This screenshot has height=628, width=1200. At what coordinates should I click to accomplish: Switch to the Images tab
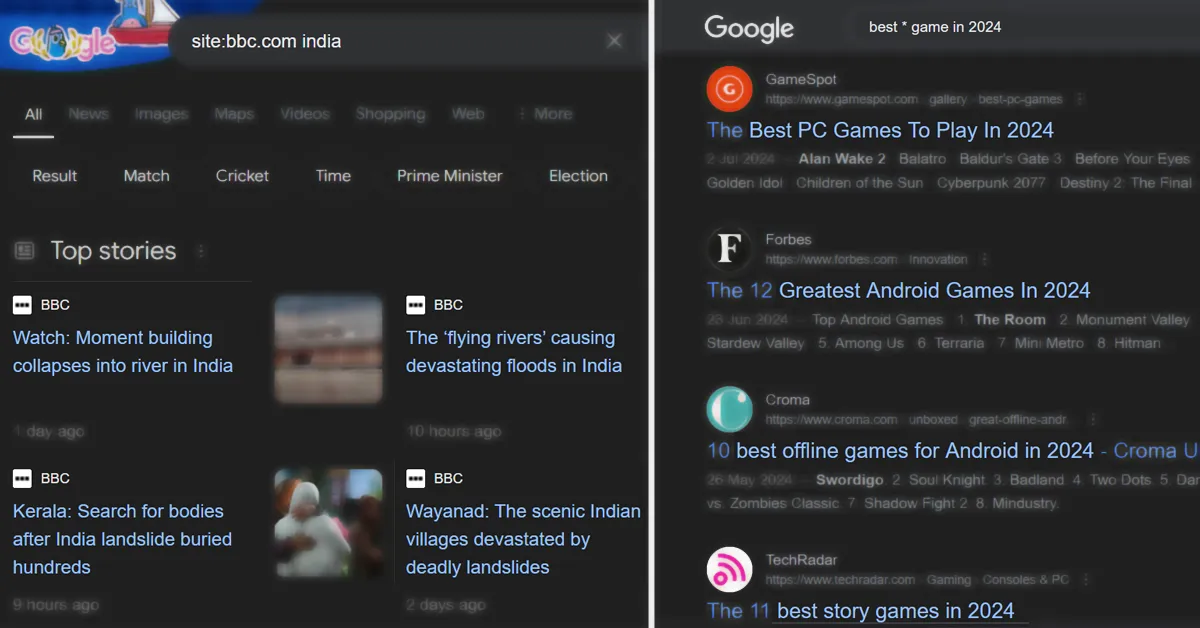tap(161, 114)
